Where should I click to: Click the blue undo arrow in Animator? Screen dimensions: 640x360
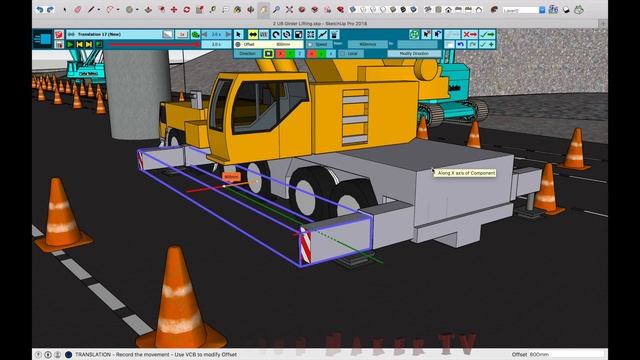461,44
